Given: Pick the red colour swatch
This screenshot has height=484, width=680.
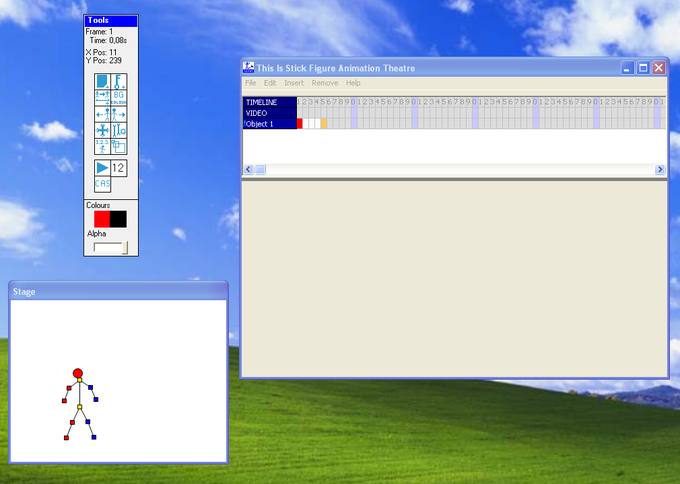Looking at the screenshot, I should (x=102, y=219).
